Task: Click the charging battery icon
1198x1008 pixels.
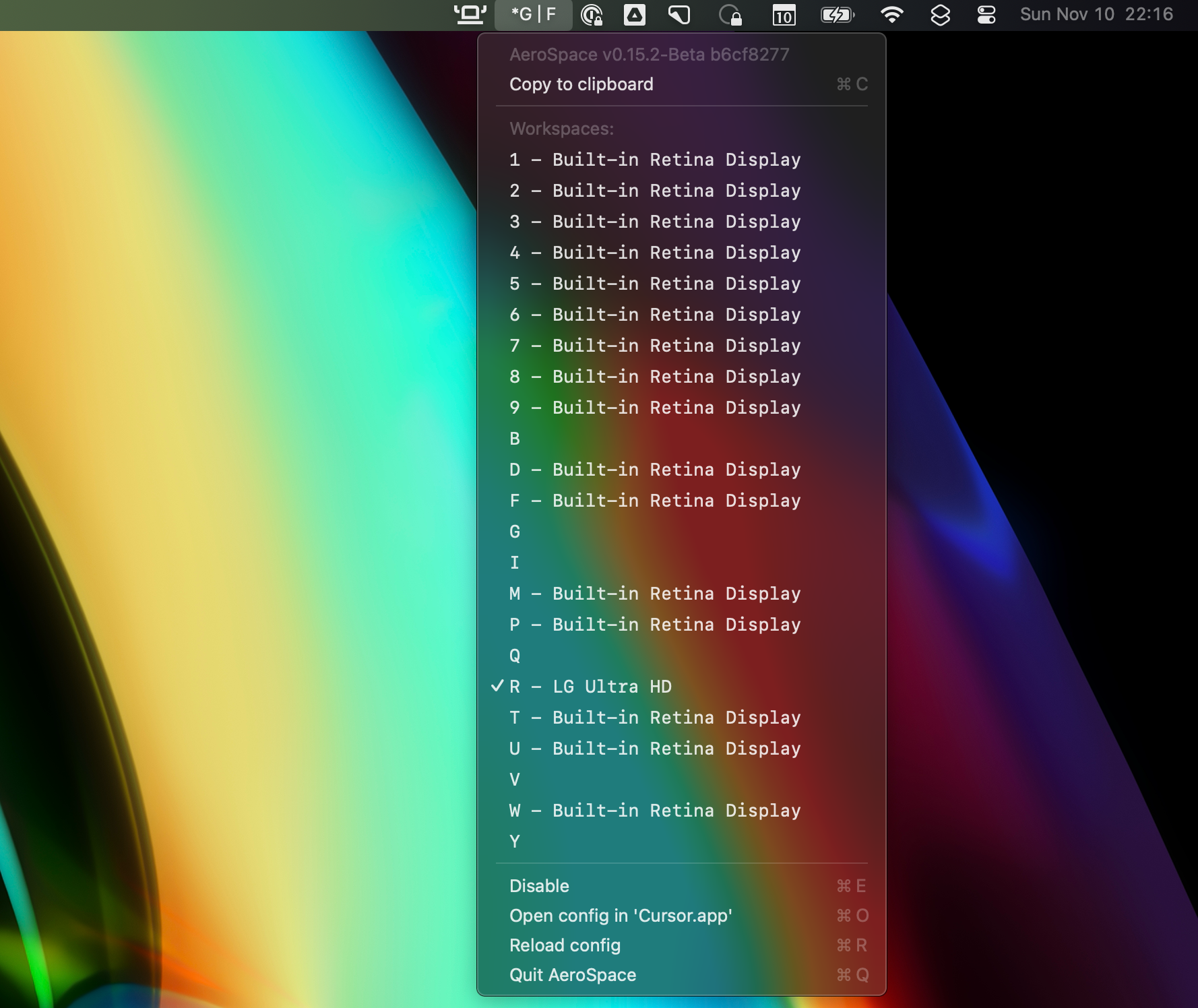Action: (x=839, y=13)
